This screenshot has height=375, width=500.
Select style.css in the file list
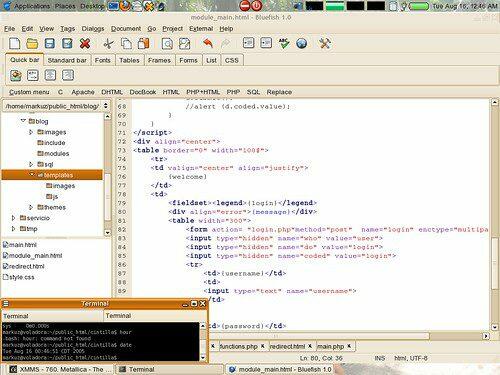pos(19,277)
